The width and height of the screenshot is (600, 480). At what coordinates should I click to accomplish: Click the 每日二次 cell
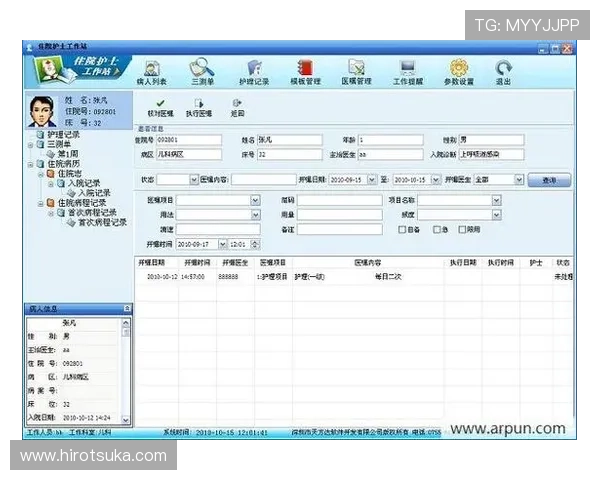pyautogui.click(x=388, y=276)
